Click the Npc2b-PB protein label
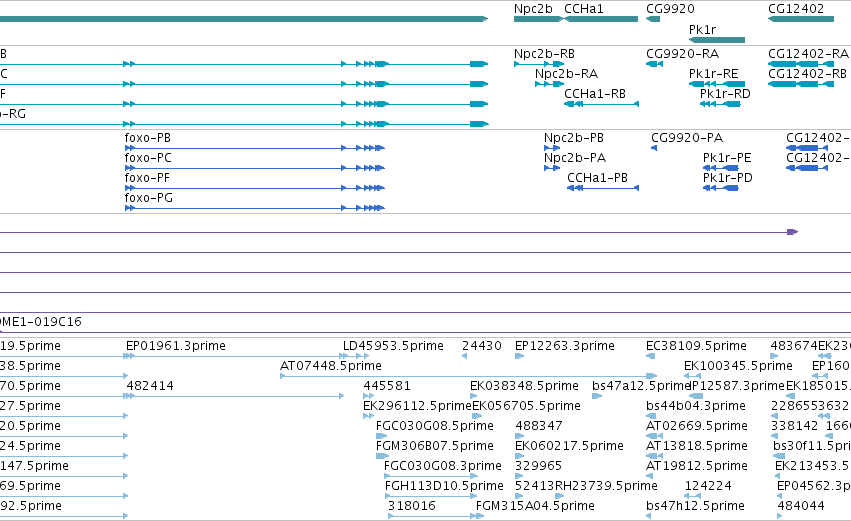Screen dimensions: 851x521 574,138
